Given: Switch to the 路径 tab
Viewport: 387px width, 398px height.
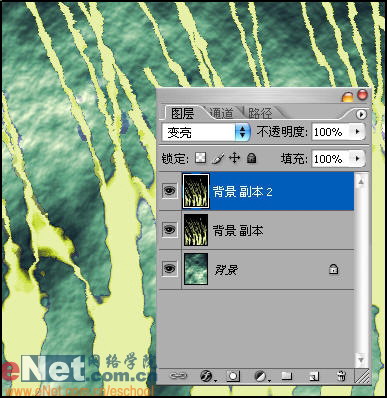Looking at the screenshot, I should coord(260,113).
